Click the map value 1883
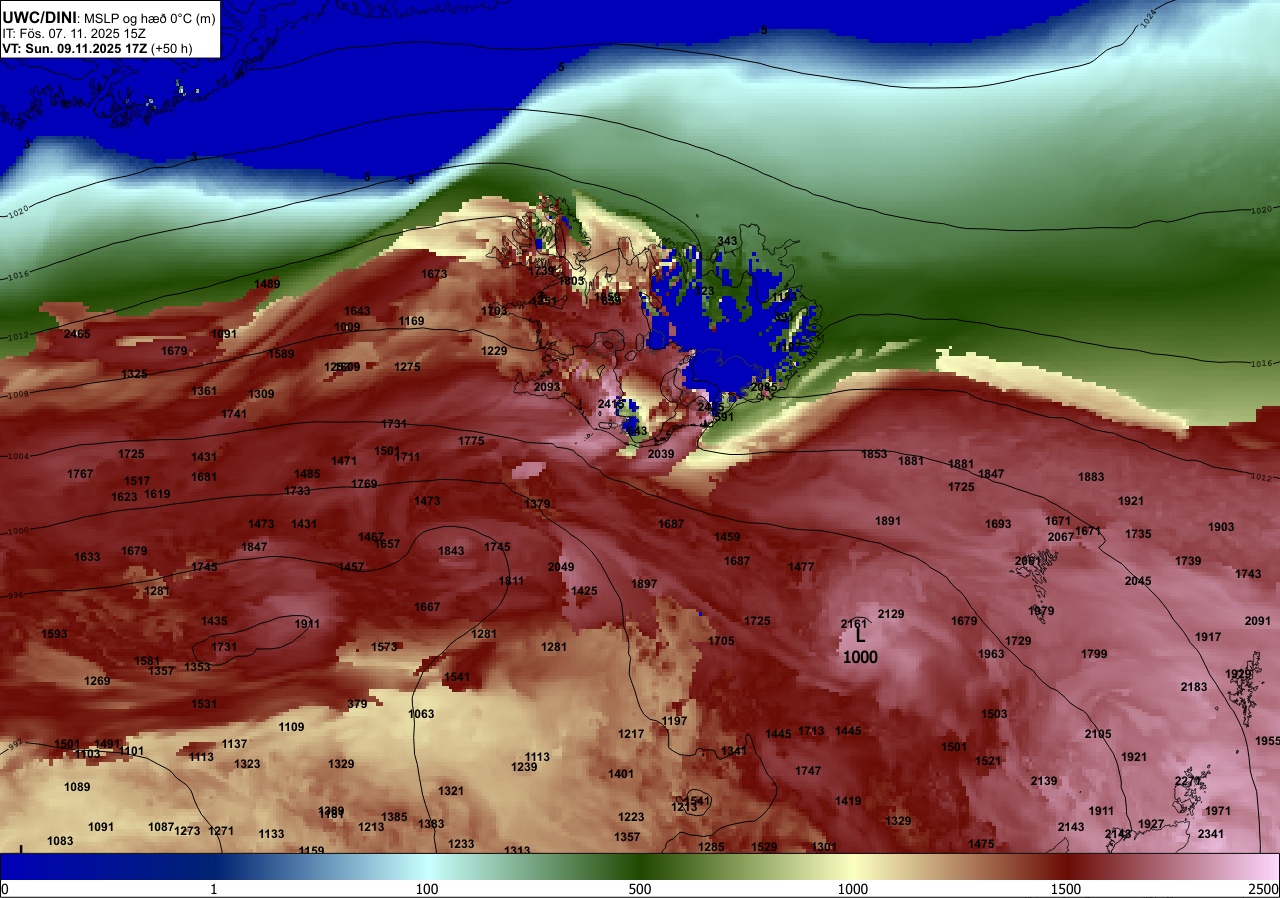 [x=1091, y=477]
